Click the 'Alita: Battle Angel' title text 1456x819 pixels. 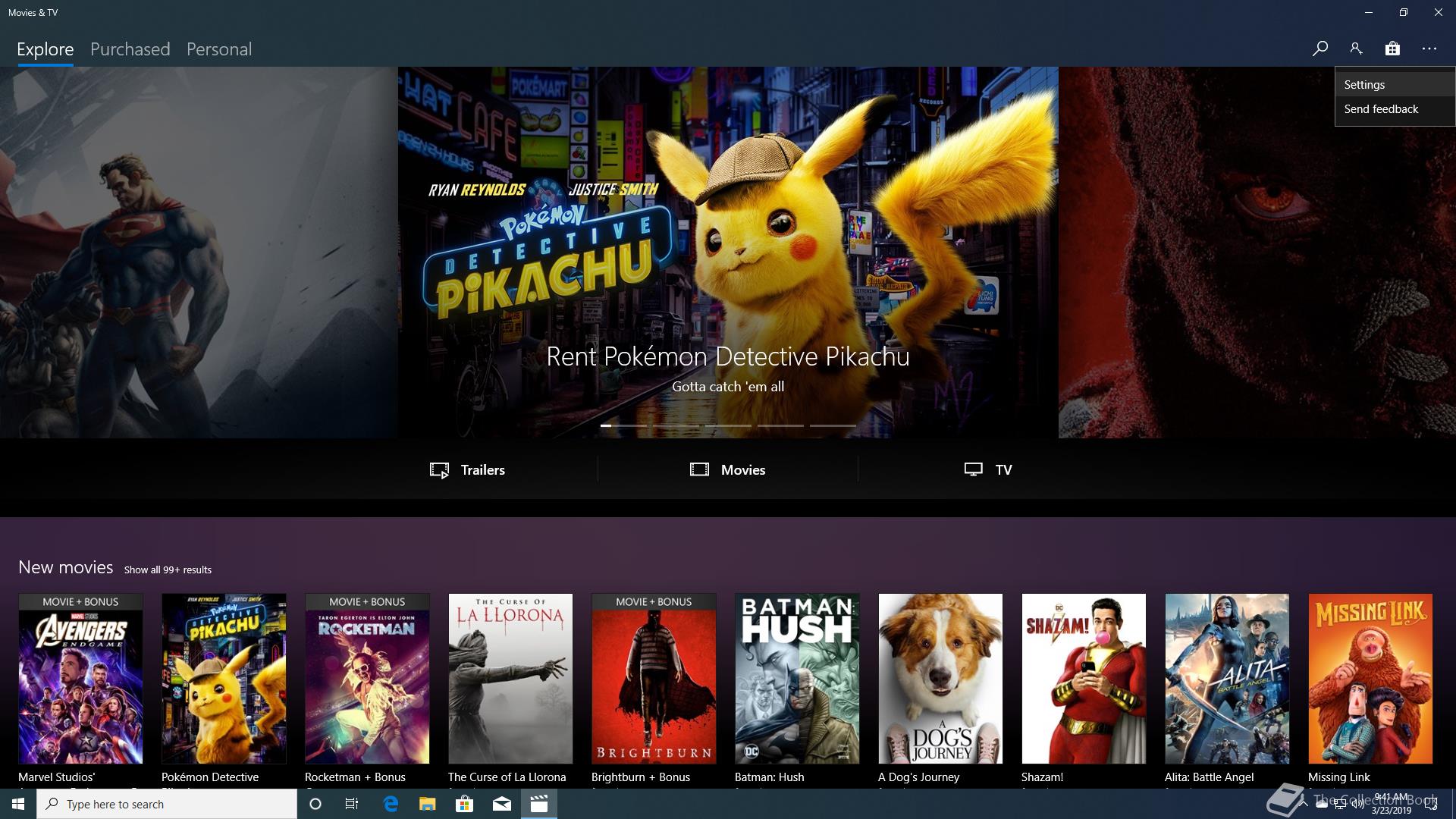[x=1209, y=777]
